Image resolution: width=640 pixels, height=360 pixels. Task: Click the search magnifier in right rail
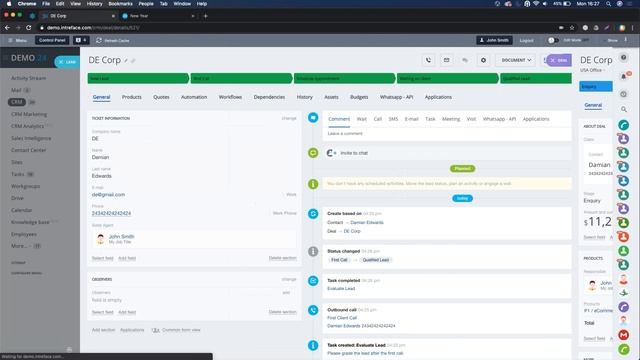624,109
